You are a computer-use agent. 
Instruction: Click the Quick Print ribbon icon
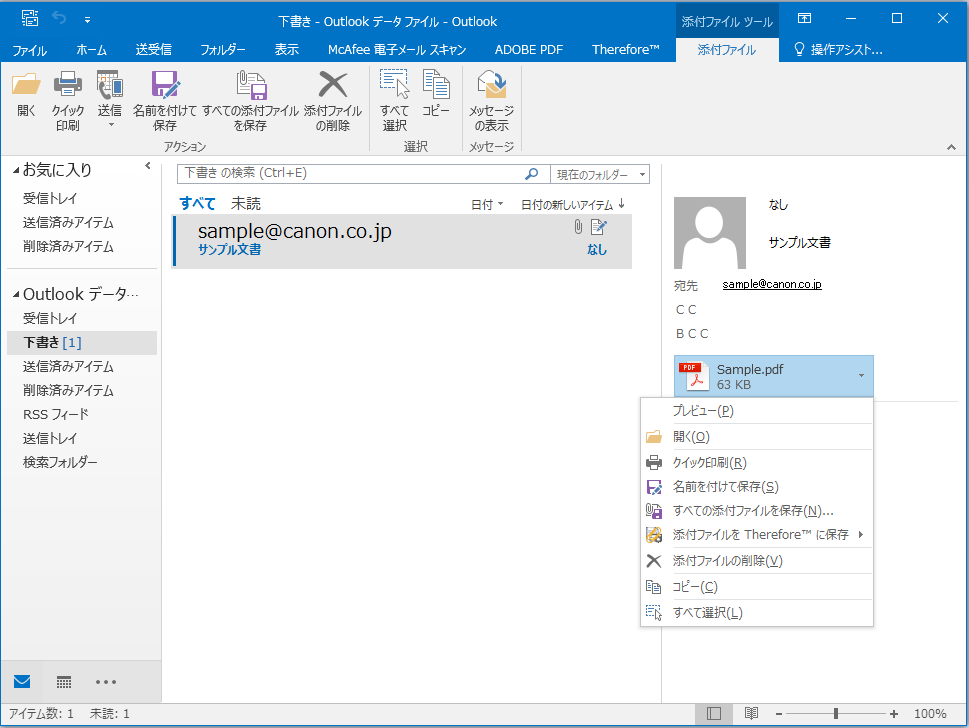click(67, 85)
